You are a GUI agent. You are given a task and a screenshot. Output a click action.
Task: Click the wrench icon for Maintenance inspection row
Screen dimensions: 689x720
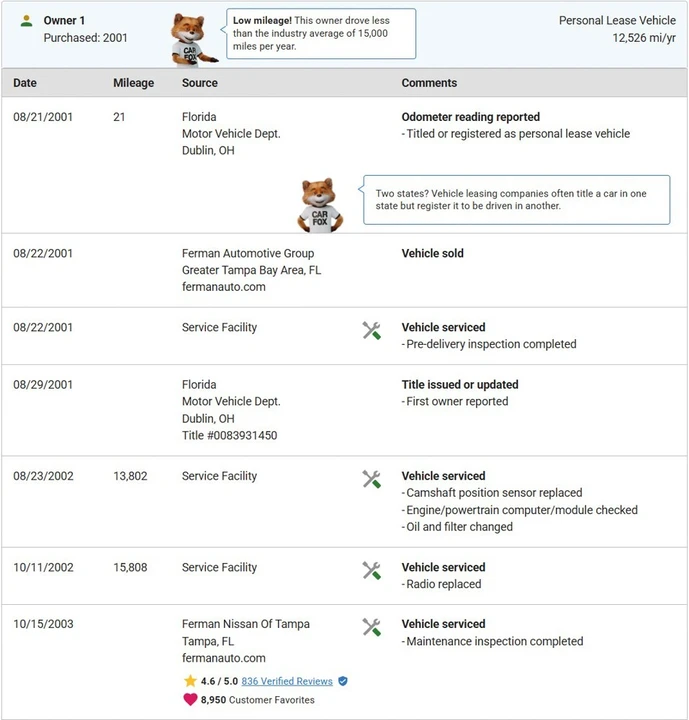371,627
